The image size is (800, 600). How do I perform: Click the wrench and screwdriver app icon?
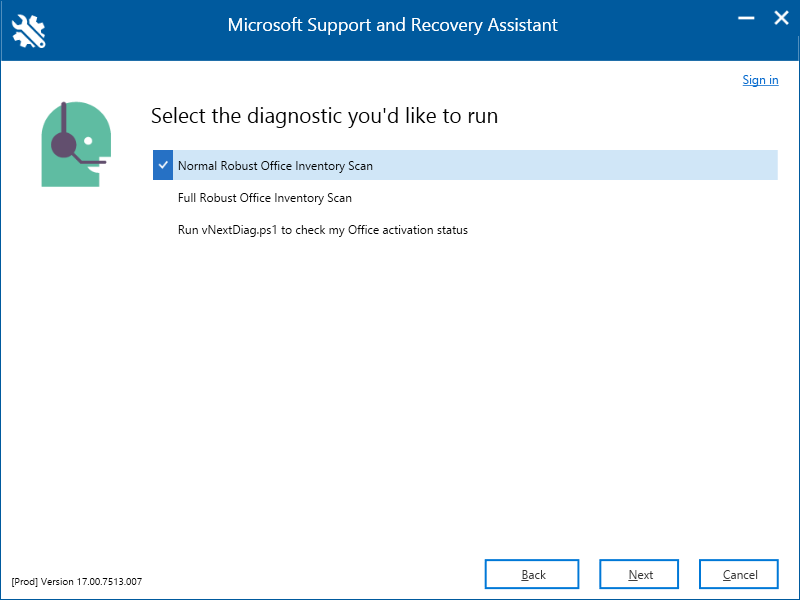29,31
